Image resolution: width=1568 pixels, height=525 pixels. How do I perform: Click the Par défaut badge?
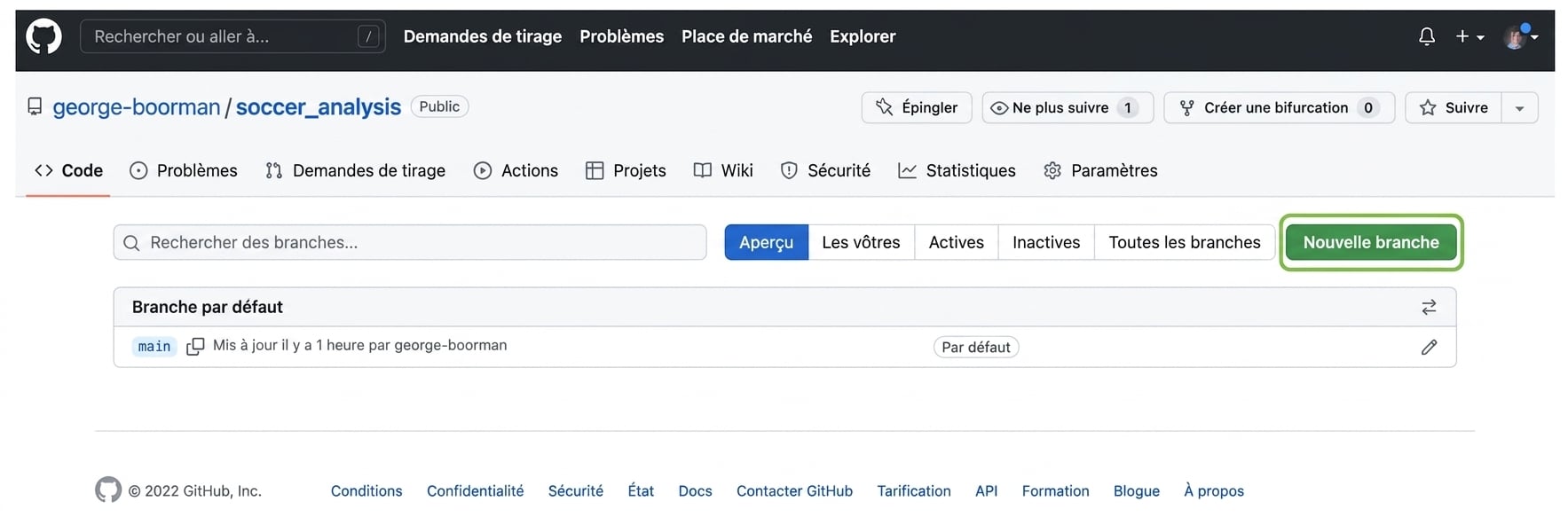point(976,347)
